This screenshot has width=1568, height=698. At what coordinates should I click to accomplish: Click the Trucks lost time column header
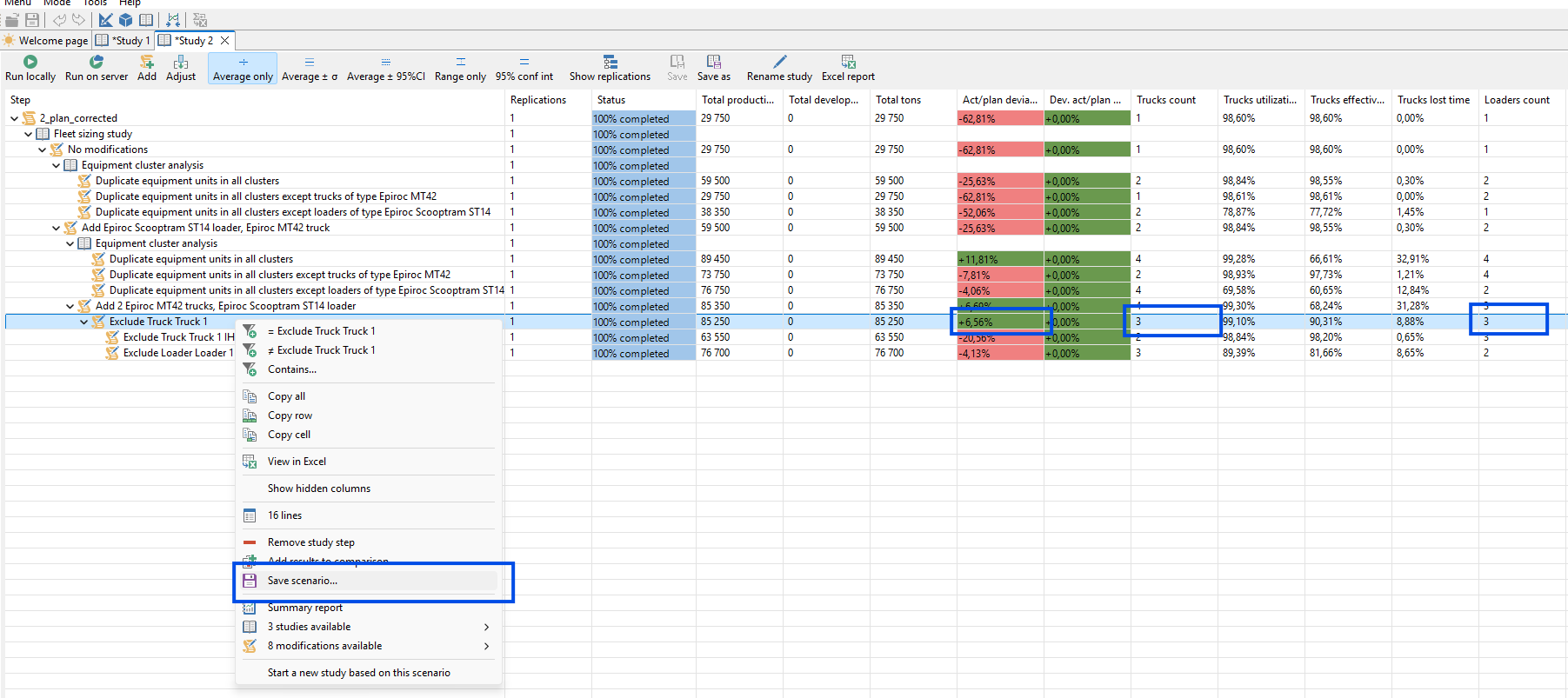[x=1435, y=100]
